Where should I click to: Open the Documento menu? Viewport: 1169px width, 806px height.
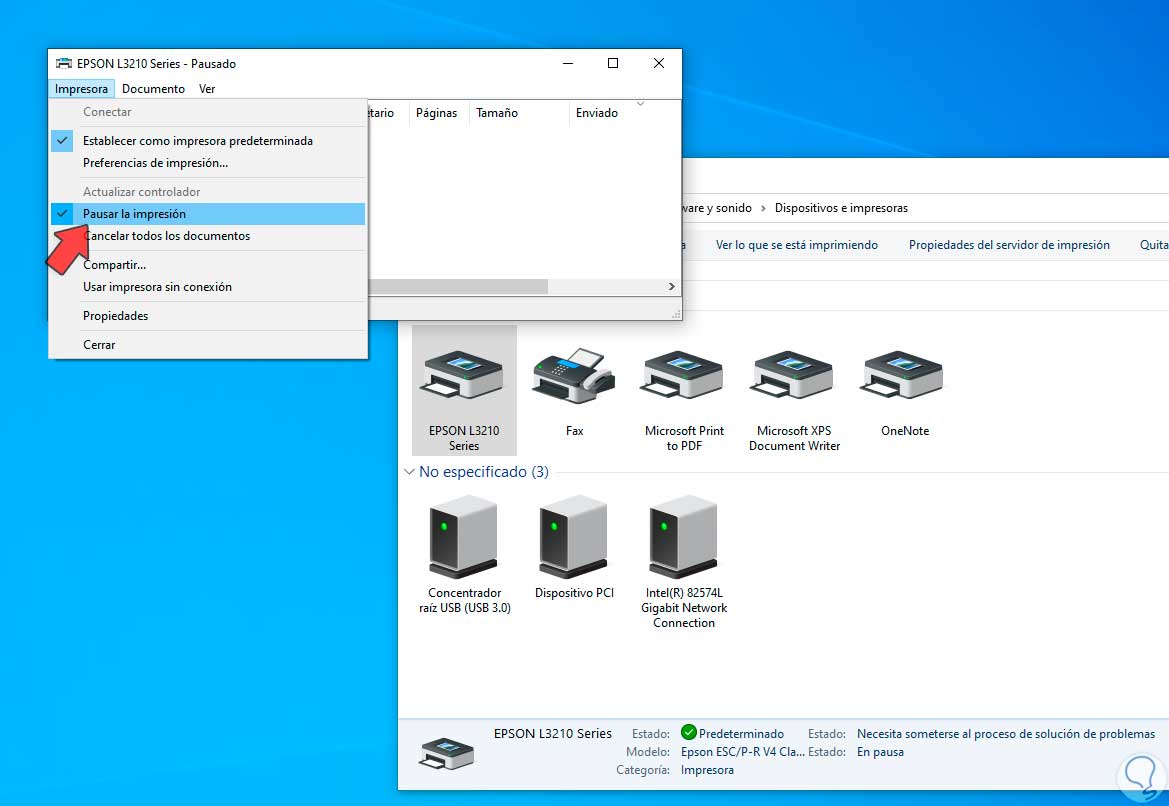tap(153, 89)
